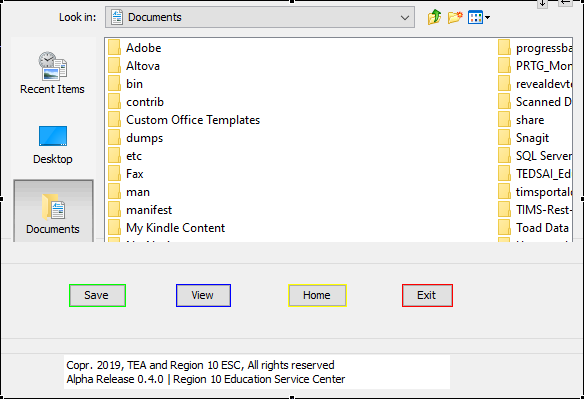Click the View button

tap(203, 295)
